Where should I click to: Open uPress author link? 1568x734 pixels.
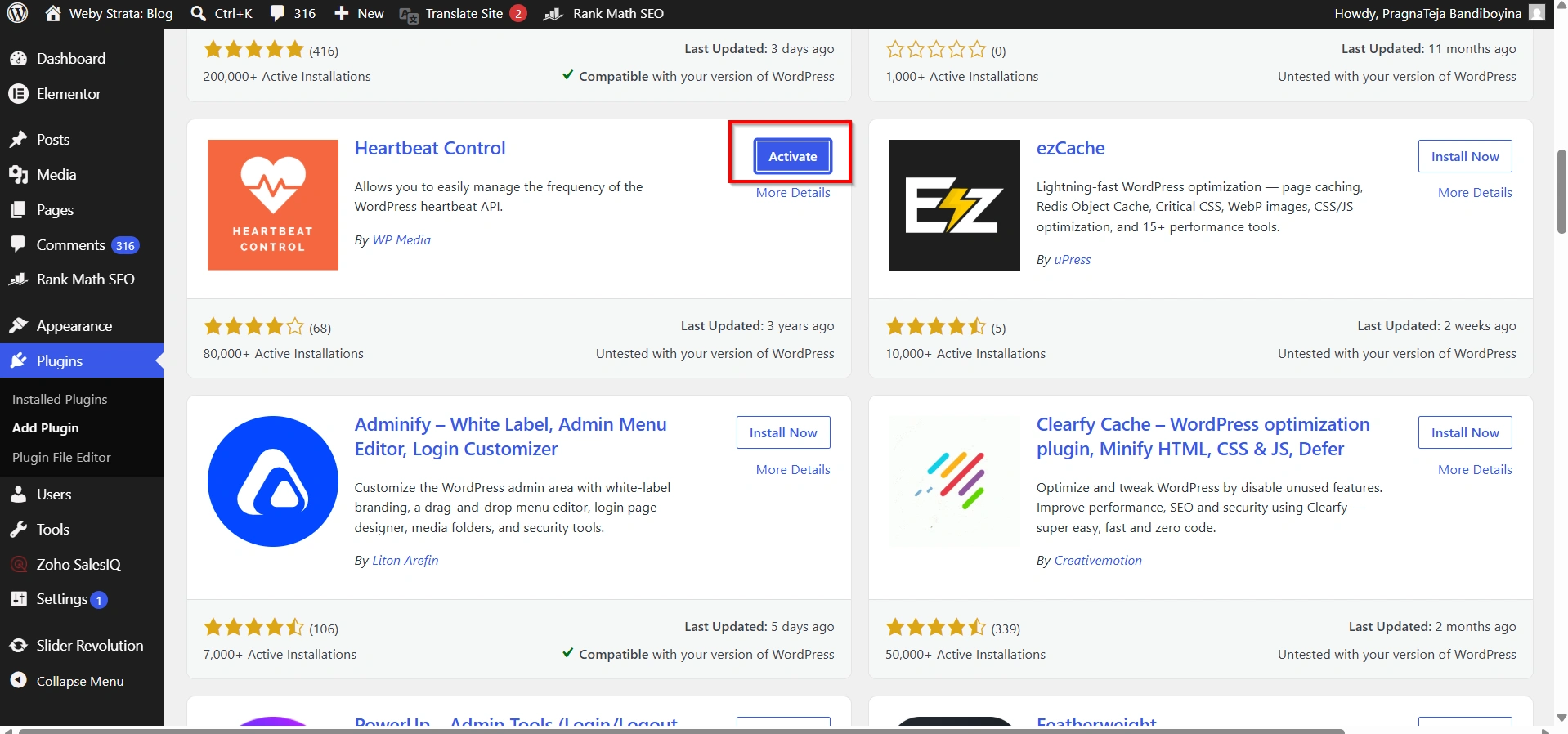[x=1073, y=259]
